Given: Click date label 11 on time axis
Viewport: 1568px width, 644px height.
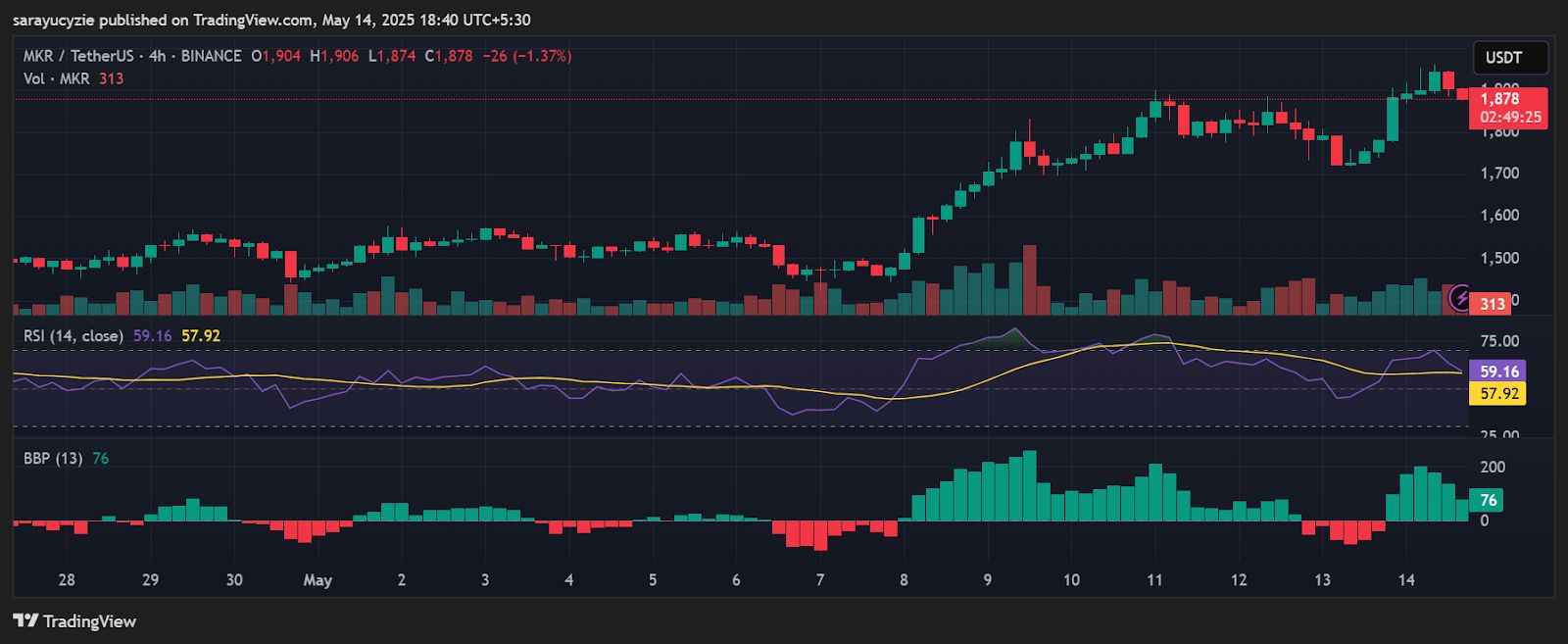Looking at the screenshot, I should 1155,579.
